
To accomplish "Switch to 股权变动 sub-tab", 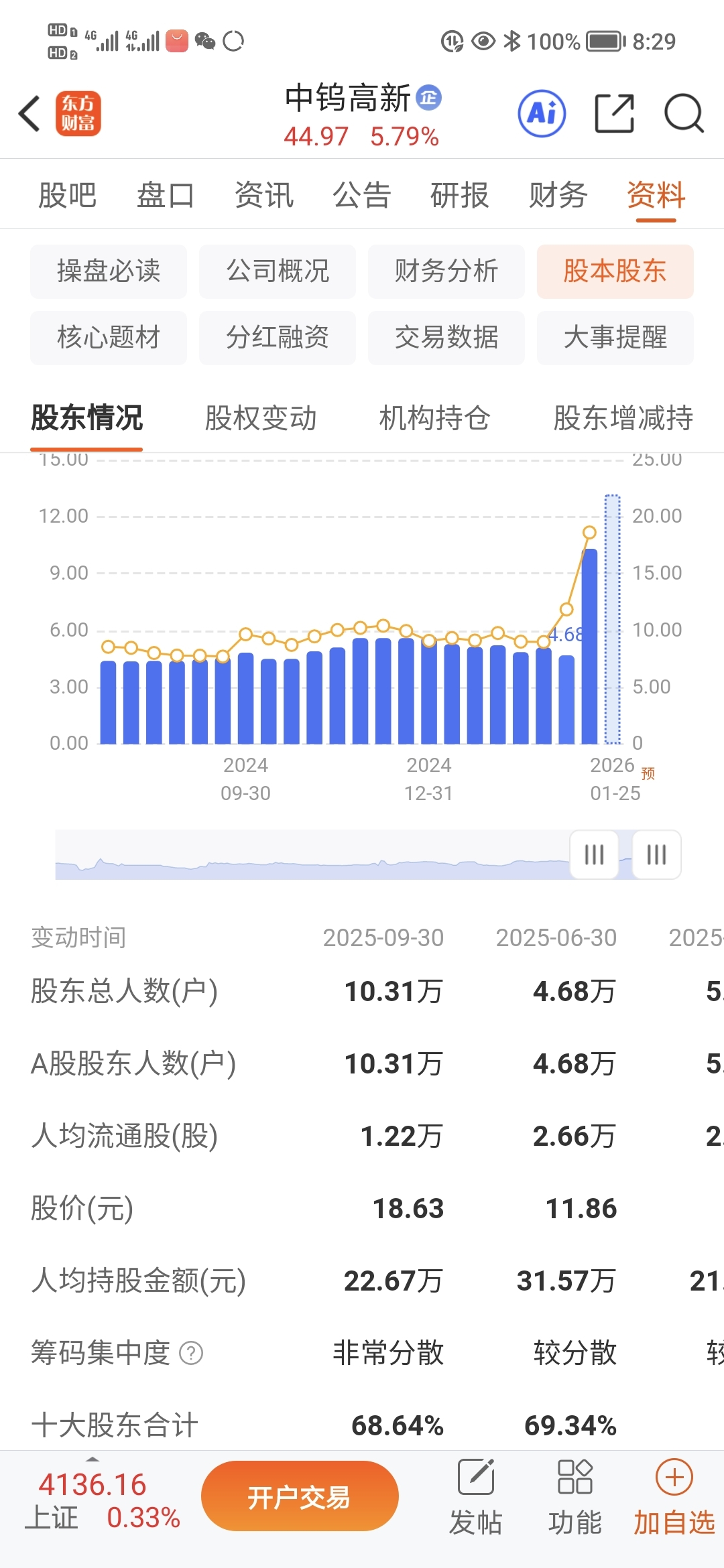I will [261, 418].
